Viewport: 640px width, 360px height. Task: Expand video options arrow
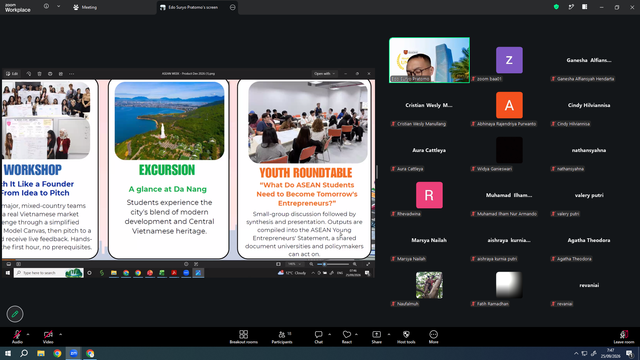point(60,334)
